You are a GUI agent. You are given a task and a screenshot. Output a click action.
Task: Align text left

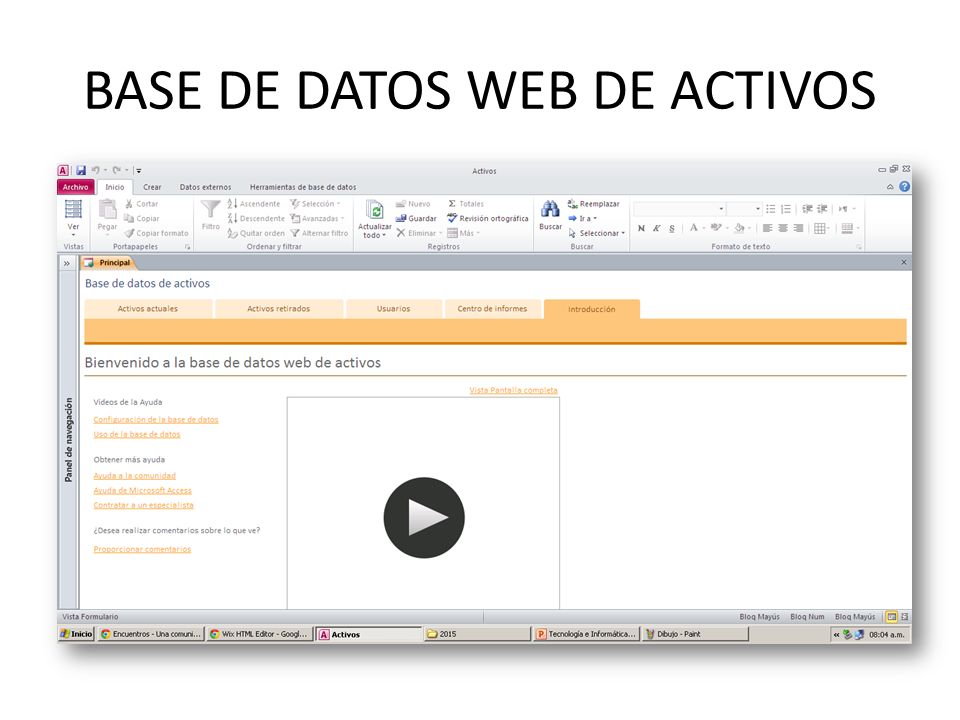pos(767,228)
